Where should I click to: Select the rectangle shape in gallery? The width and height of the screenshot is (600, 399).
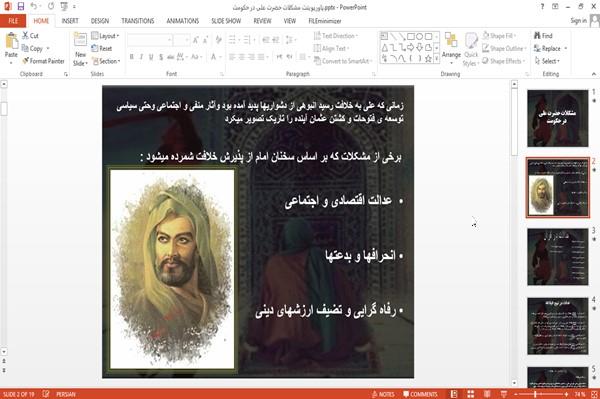click(411, 36)
